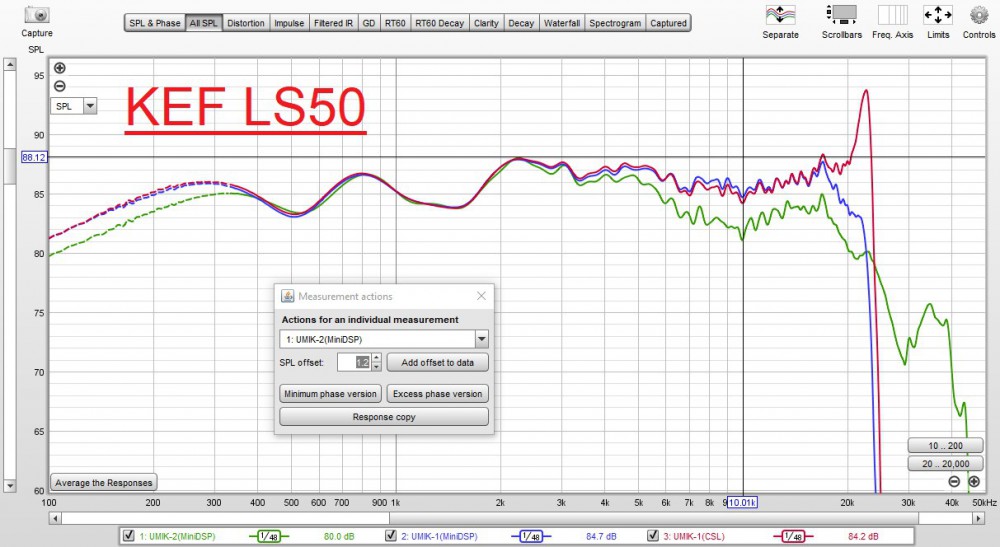Set frequency range to 10 .. 200
The image size is (1000, 547).
coord(945,446)
